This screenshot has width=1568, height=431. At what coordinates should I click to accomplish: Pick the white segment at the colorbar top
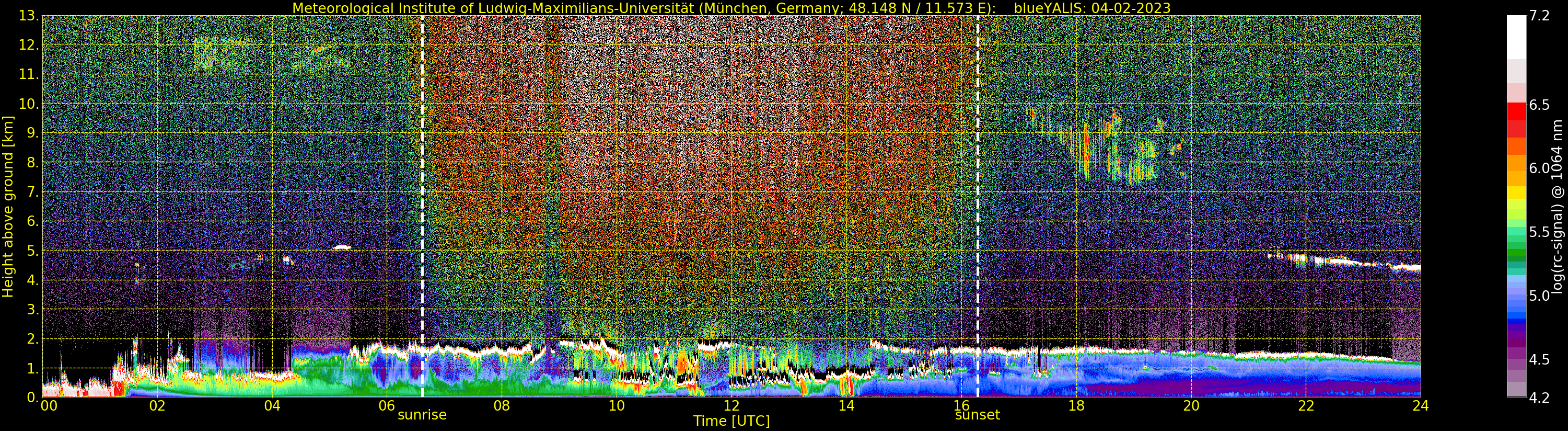tap(1516, 37)
